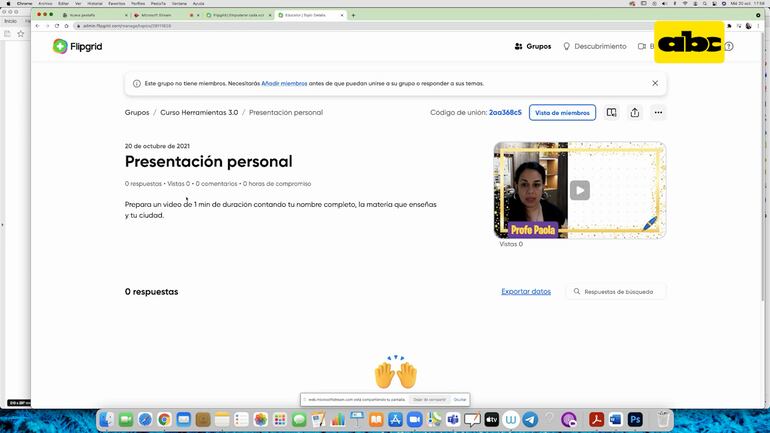This screenshot has width=770, height=433.
Task: Go to Curso Herramientas 3.0 breadcrumb
Action: pos(199,113)
